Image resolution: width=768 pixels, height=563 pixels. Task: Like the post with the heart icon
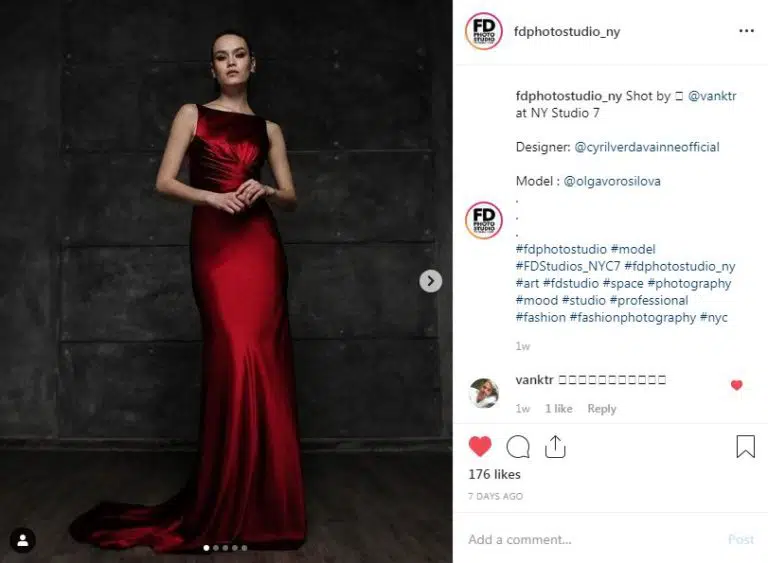tap(480, 446)
